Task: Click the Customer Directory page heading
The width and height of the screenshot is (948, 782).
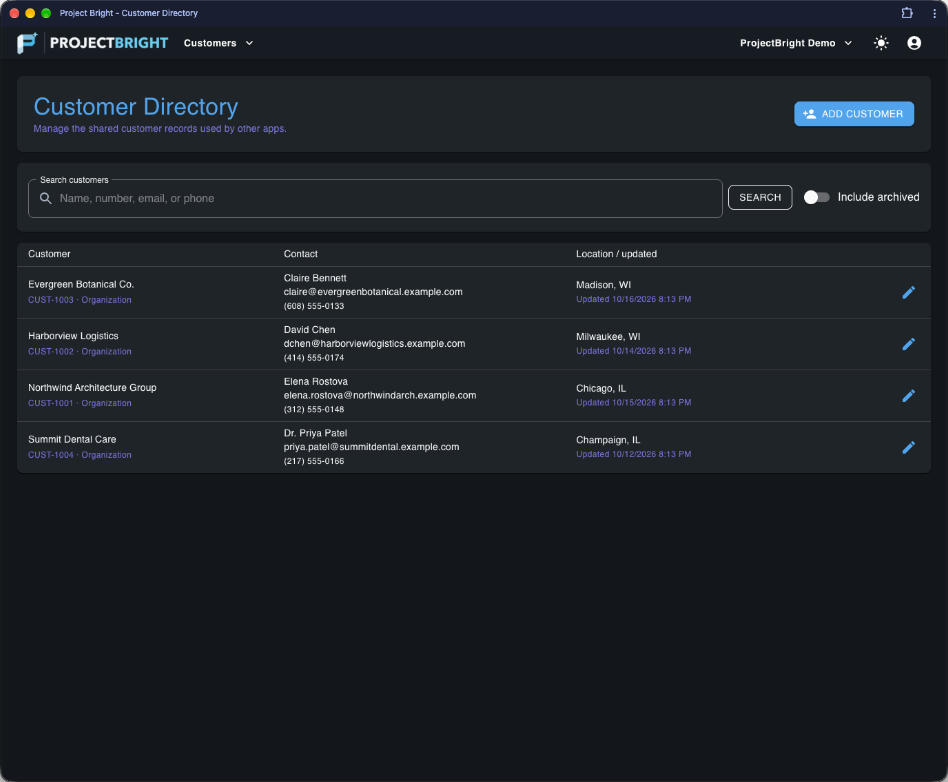Action: coord(135,106)
